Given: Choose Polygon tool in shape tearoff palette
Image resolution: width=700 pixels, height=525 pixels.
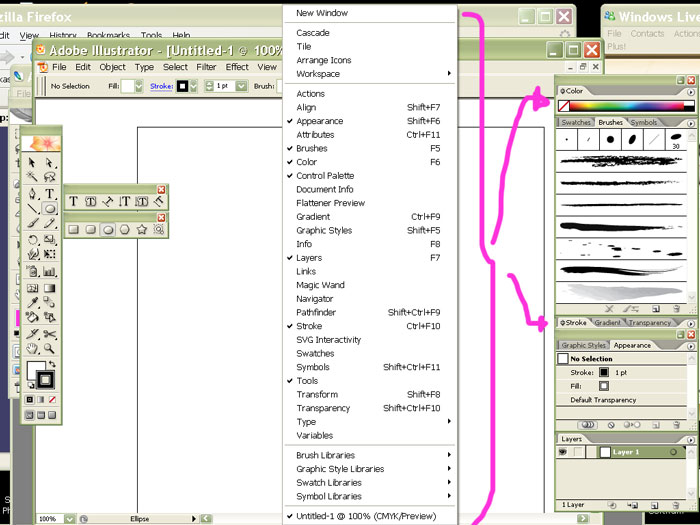Looking at the screenshot, I should click(x=125, y=229).
